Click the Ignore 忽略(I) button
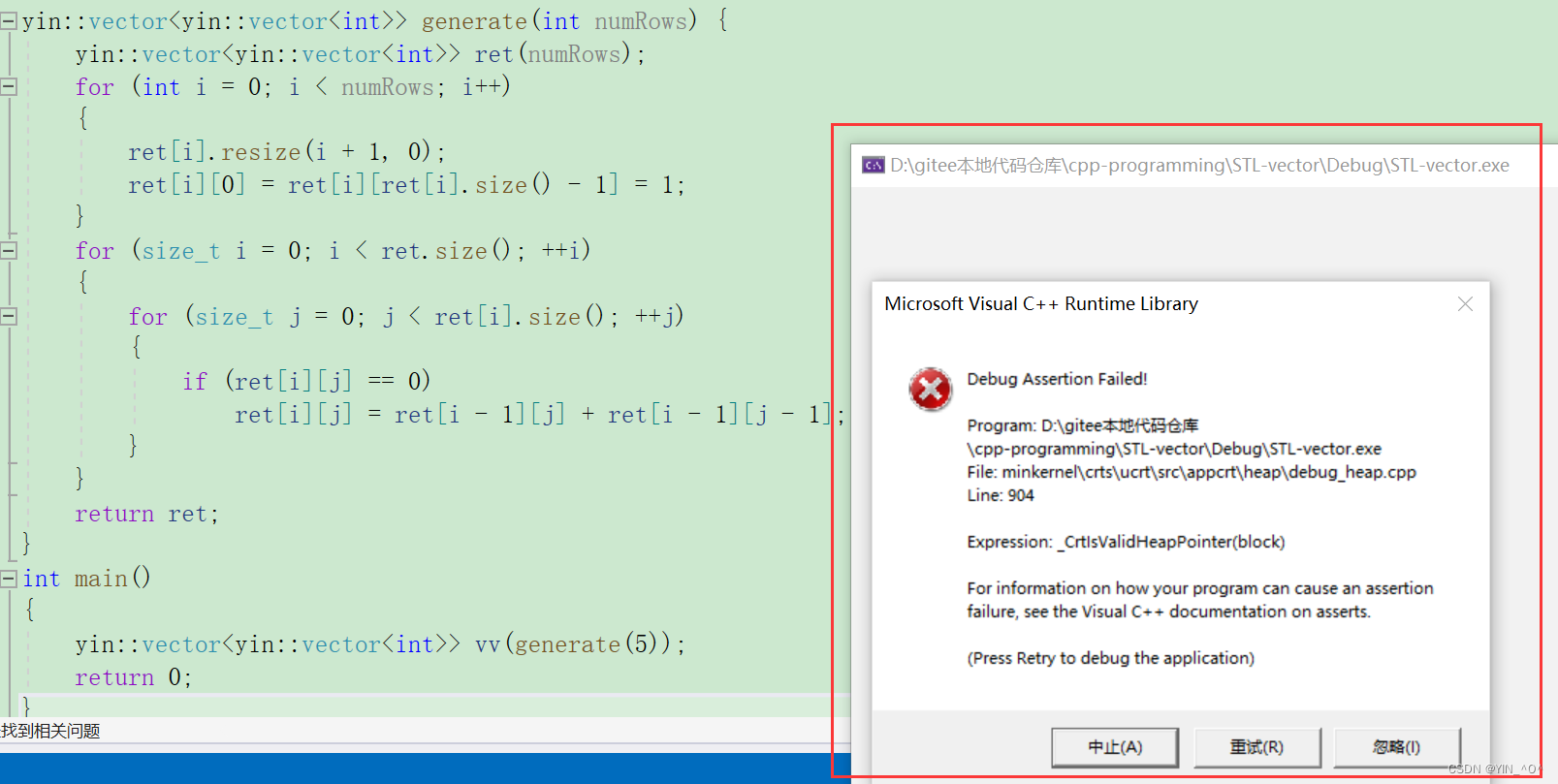This screenshot has height=784, width=1558. point(1397,747)
